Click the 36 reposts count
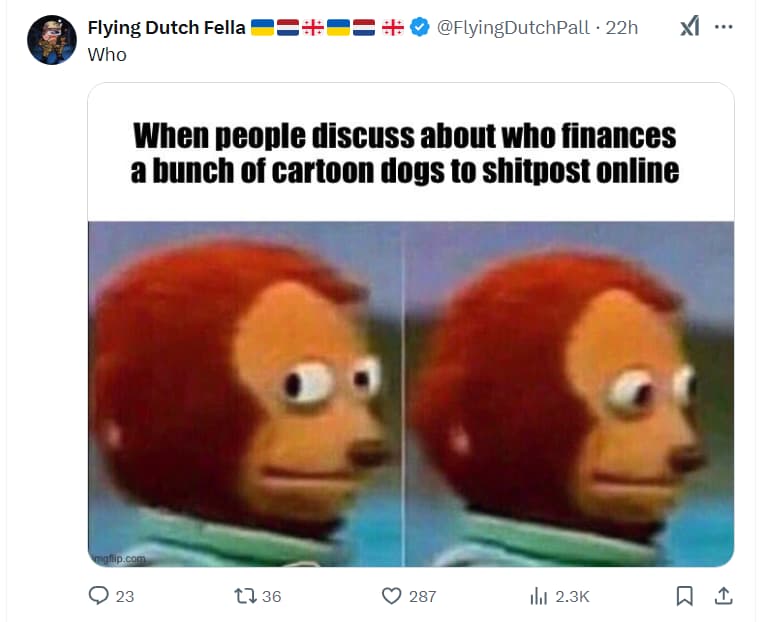This screenshot has height=622, width=761. point(271,596)
